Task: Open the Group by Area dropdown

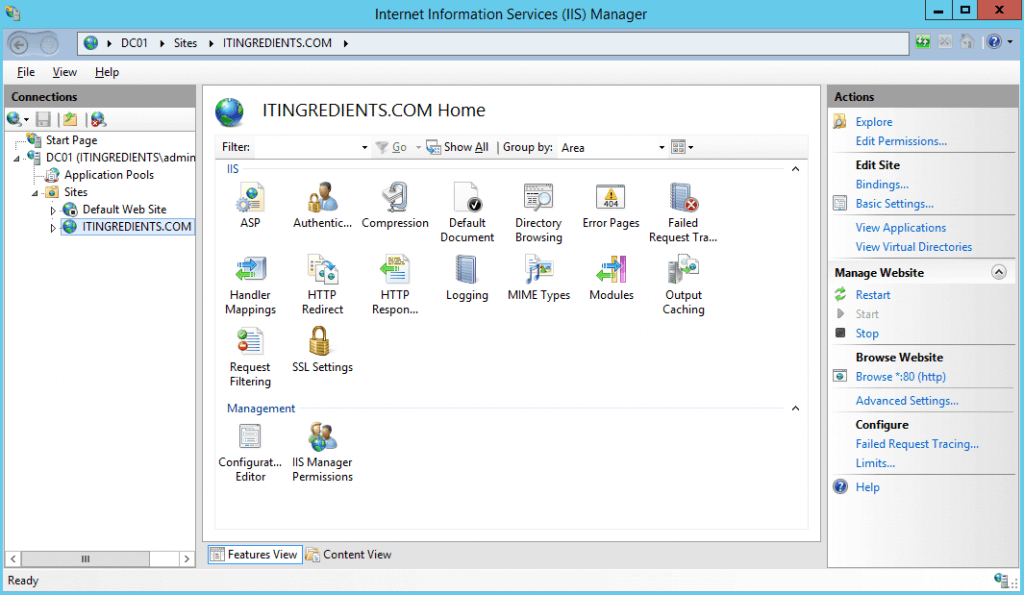Action: [x=661, y=148]
